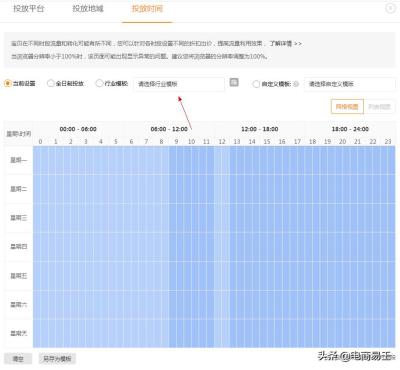Viewport: 400px width, 370px height.
Task: Click the 06:00 - 12:00 time range header
Action: (x=169, y=129)
